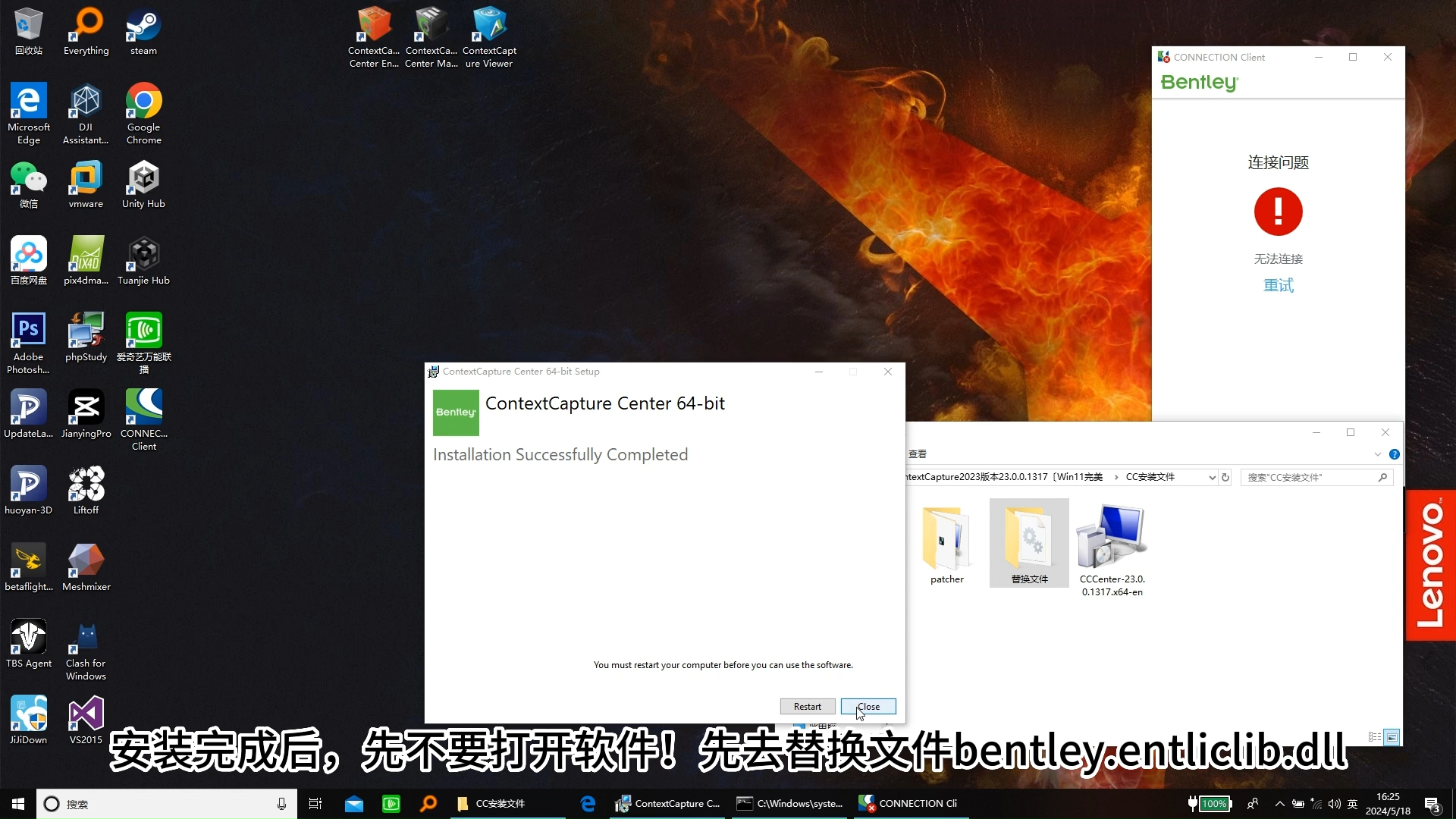Open the Recycle Bin desktop icon
The image size is (1456, 819).
pyautogui.click(x=29, y=32)
